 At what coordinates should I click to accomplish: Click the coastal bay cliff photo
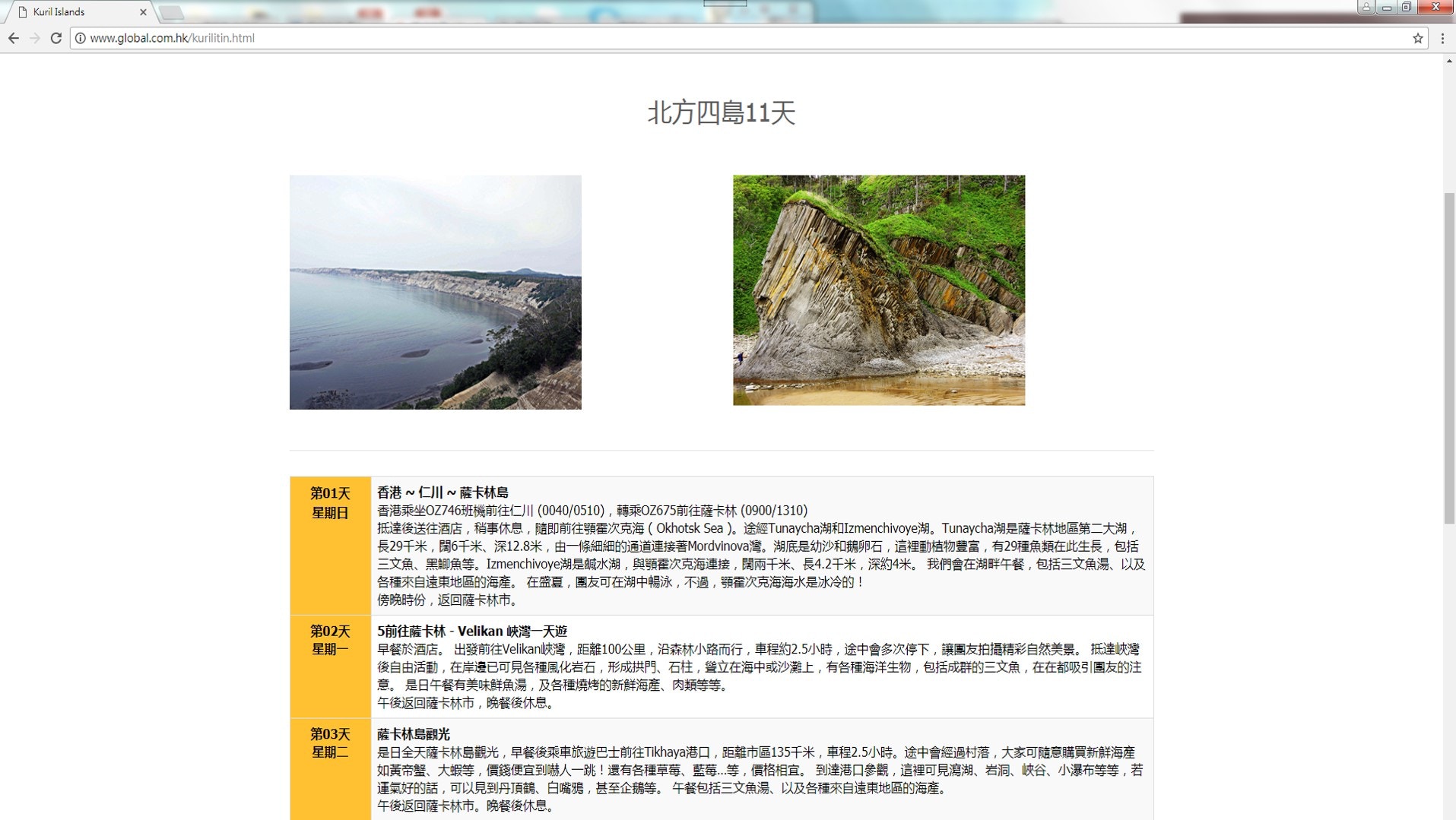435,292
